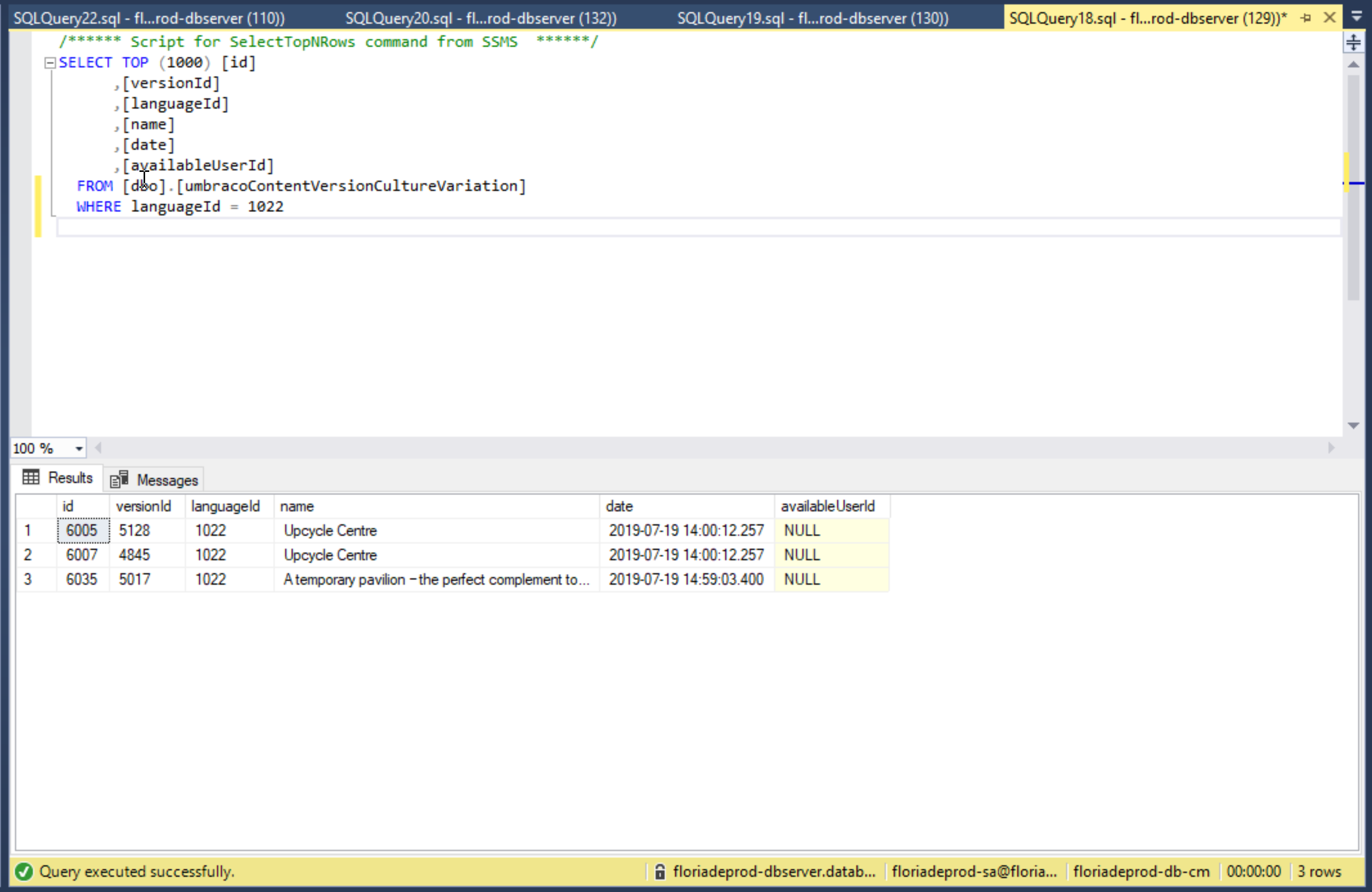Screen dimensions: 1372x892
Task: Switch to the SQLQuery22.sql tab
Action: coord(149,18)
